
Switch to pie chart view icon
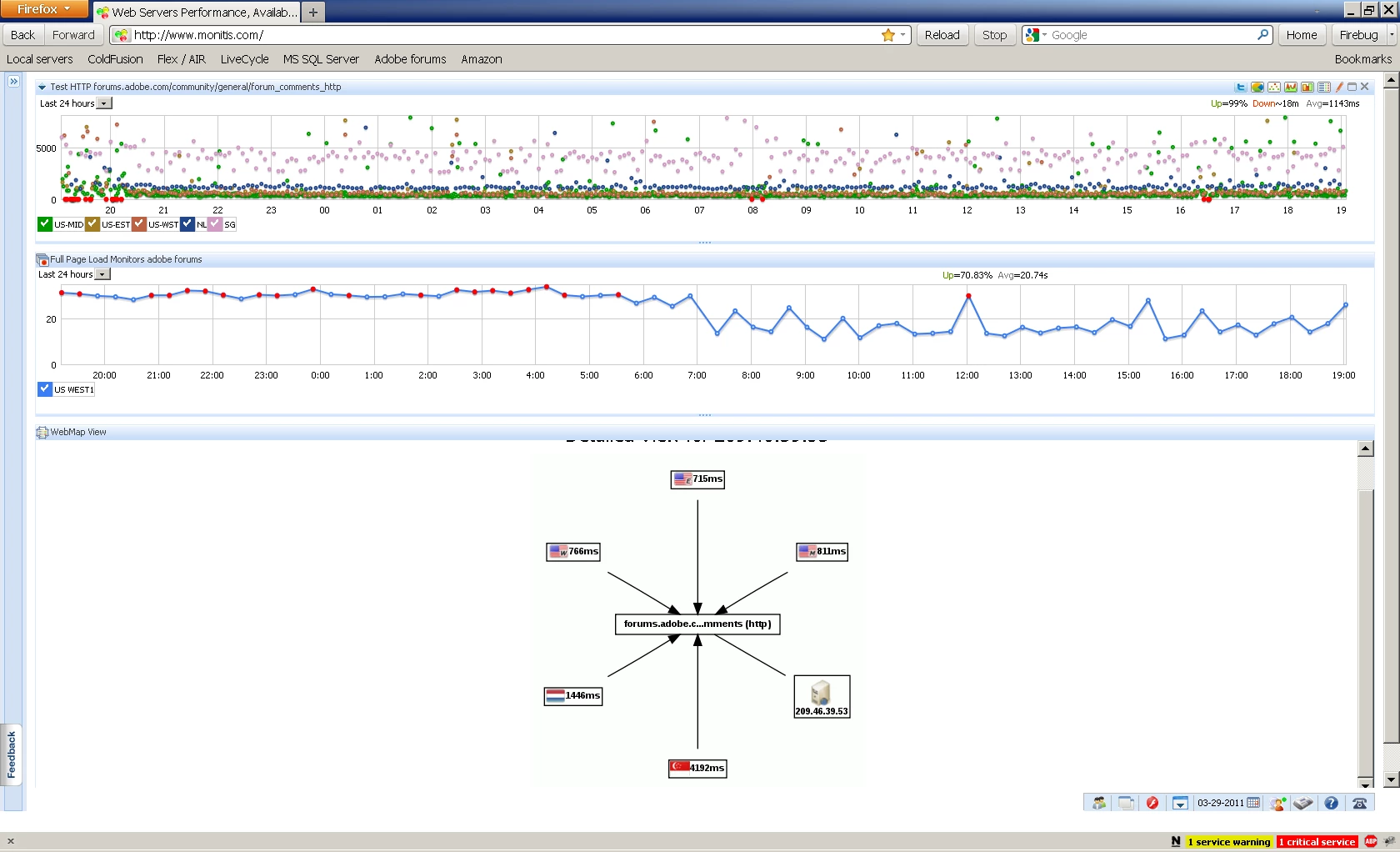[1257, 87]
